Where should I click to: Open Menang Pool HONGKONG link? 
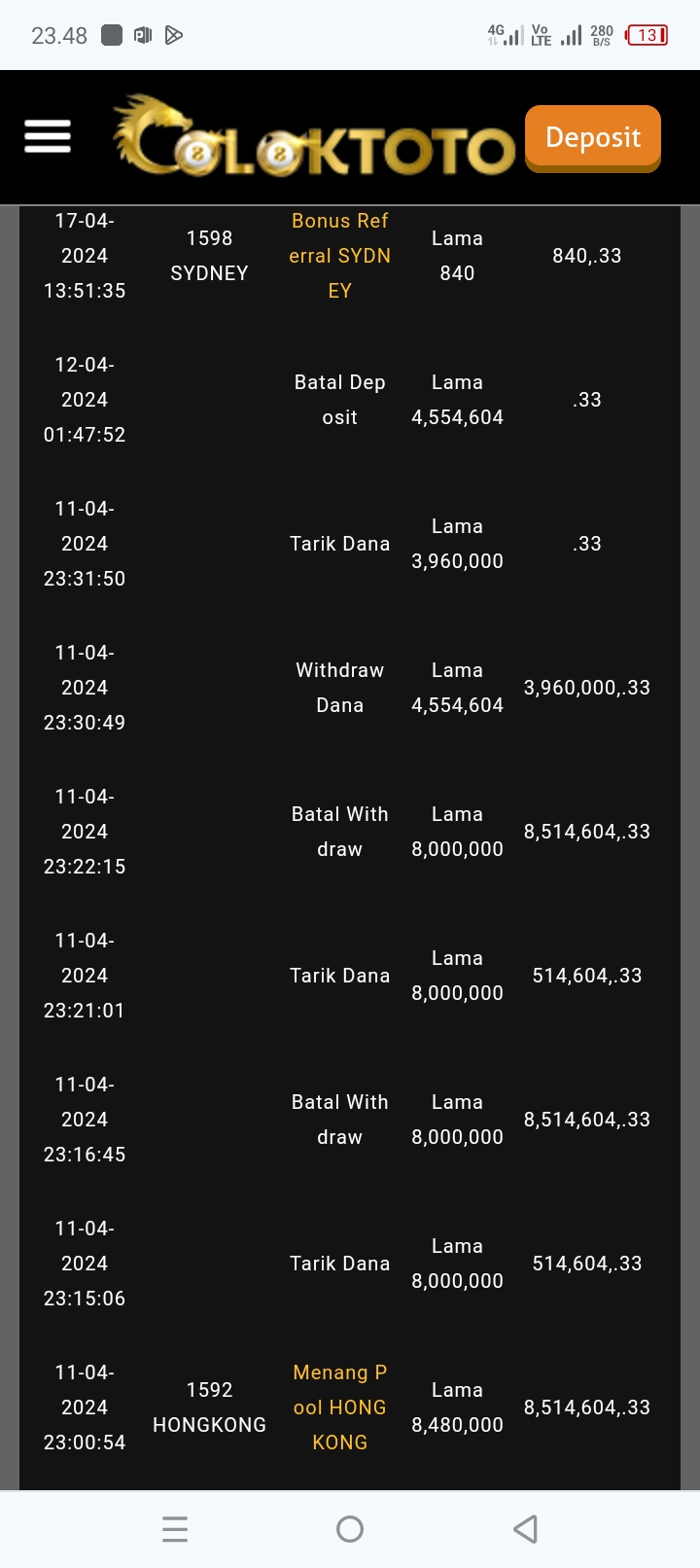tap(339, 1408)
